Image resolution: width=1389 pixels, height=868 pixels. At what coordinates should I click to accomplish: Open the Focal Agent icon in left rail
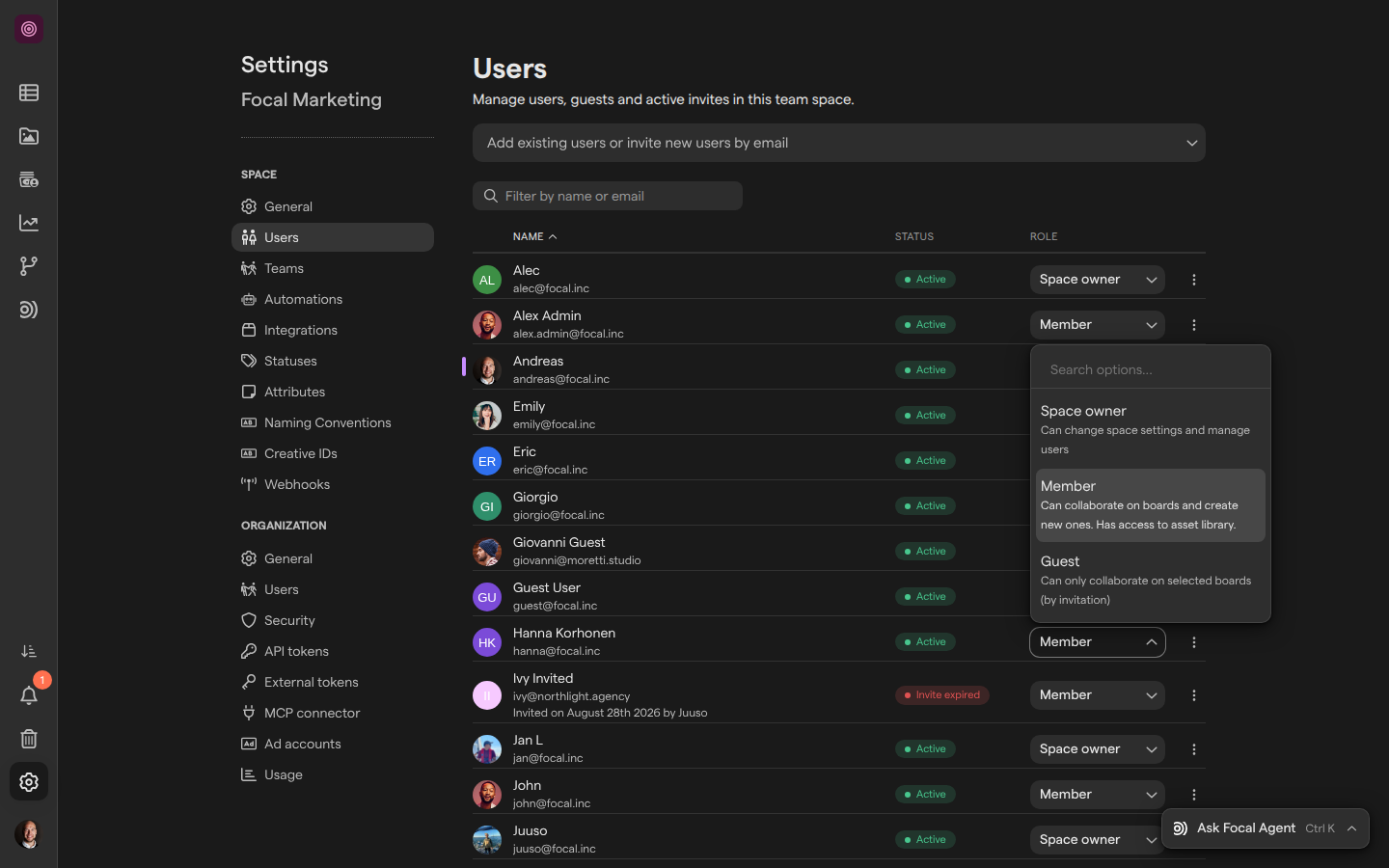(x=29, y=310)
